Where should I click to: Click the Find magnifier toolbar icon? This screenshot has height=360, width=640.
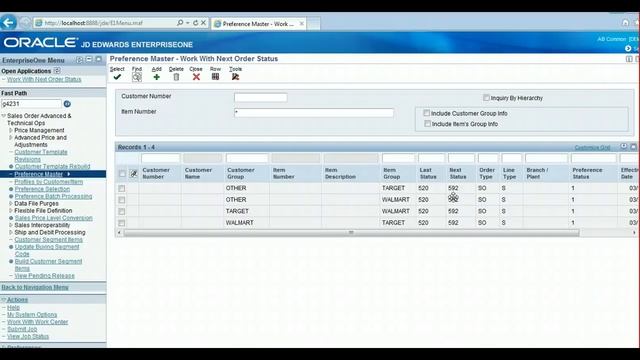[137, 77]
